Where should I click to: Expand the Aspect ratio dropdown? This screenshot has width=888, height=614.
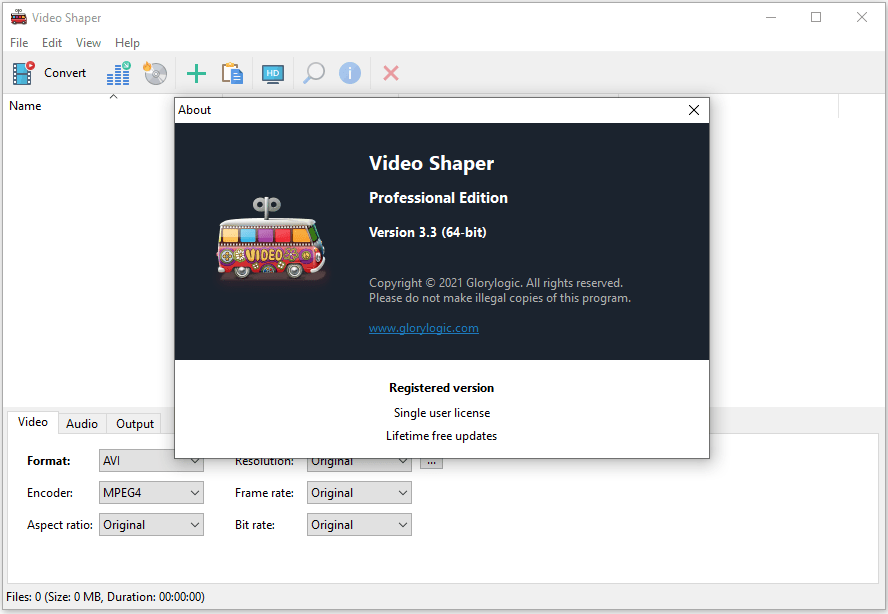151,525
